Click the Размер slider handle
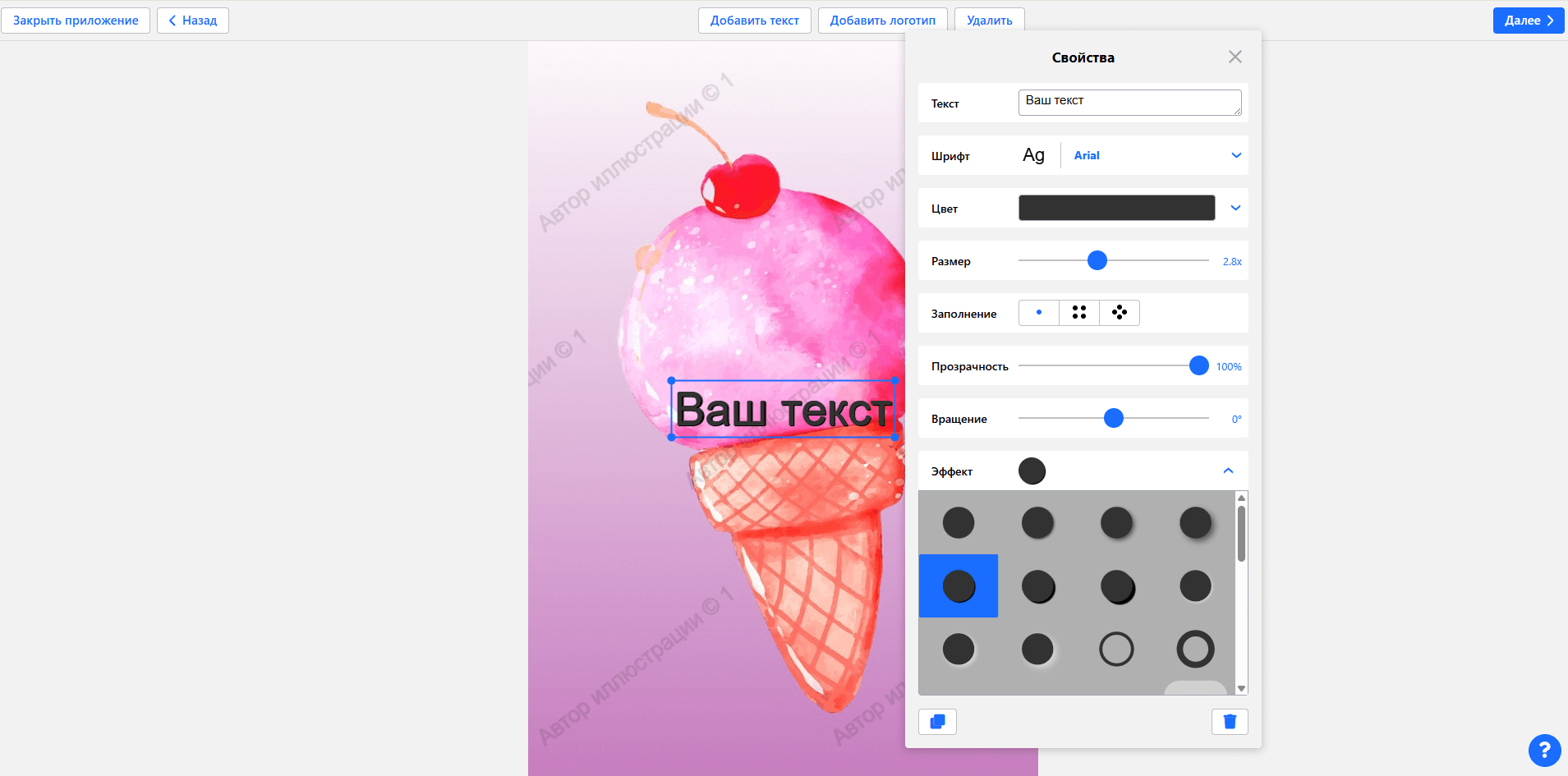This screenshot has width=1568, height=776. pyautogui.click(x=1097, y=260)
